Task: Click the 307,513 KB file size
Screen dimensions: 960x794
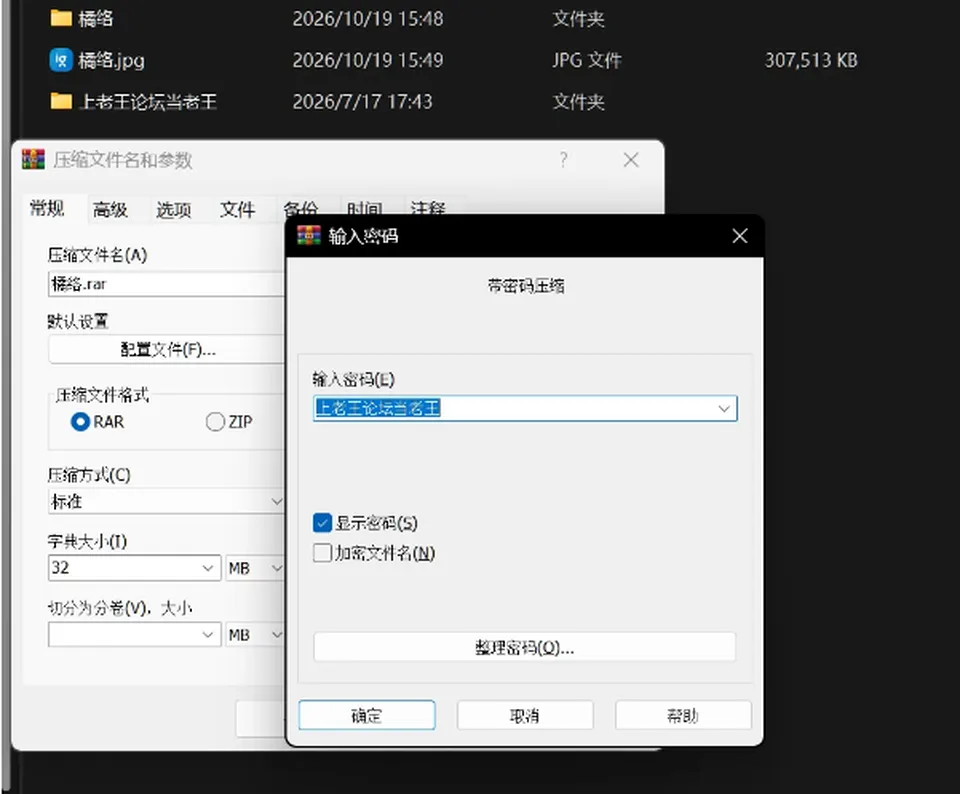Action: 811,60
